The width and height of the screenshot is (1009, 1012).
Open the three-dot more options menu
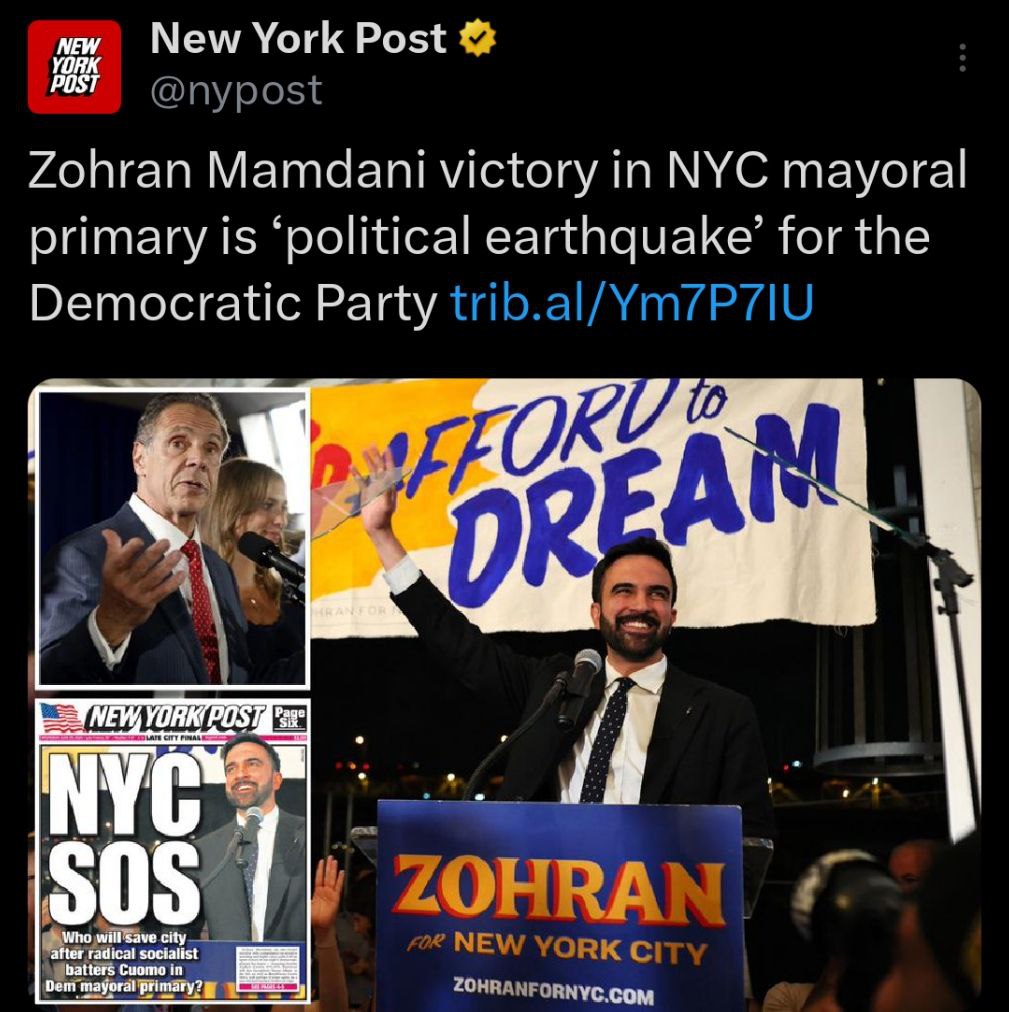[x=962, y=58]
